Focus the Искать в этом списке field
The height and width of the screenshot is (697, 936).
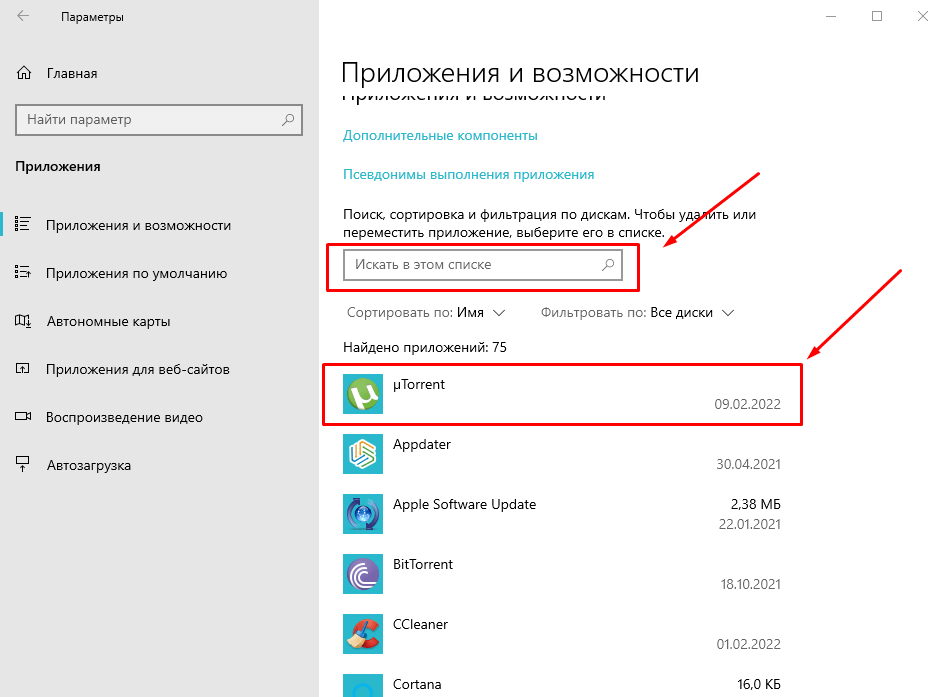(x=483, y=265)
